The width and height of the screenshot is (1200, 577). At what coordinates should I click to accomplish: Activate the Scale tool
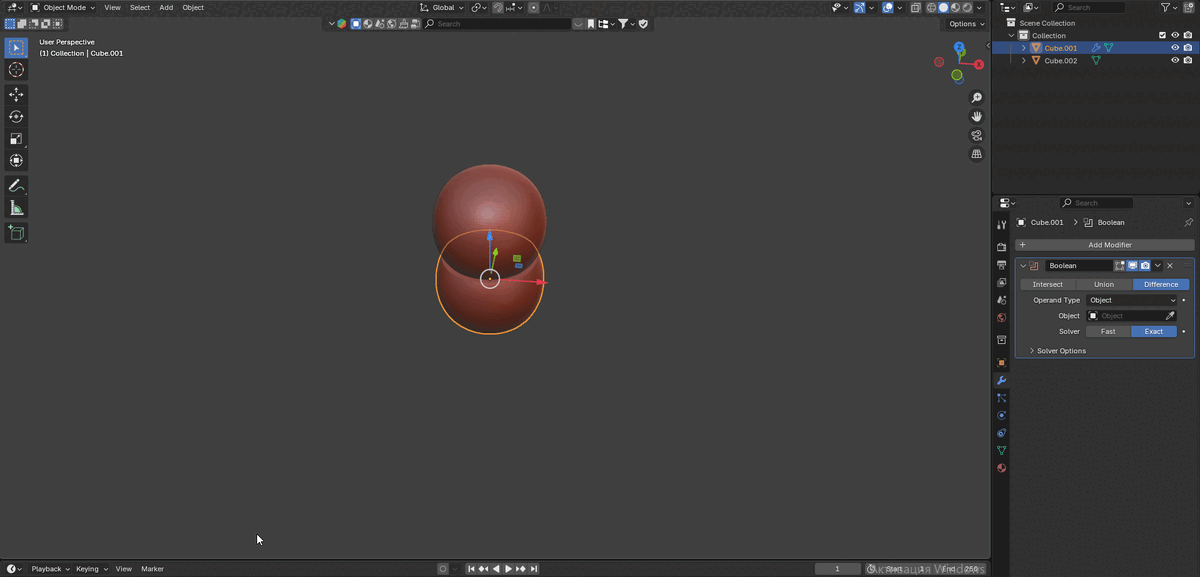tap(16, 138)
